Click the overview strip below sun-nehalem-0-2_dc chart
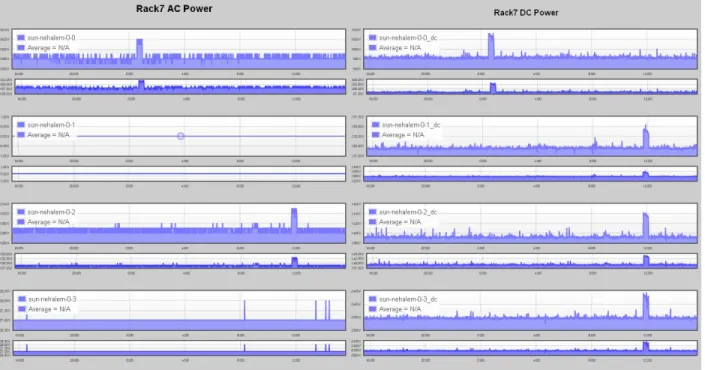Viewport: 705px width, 370px height. tap(532, 261)
